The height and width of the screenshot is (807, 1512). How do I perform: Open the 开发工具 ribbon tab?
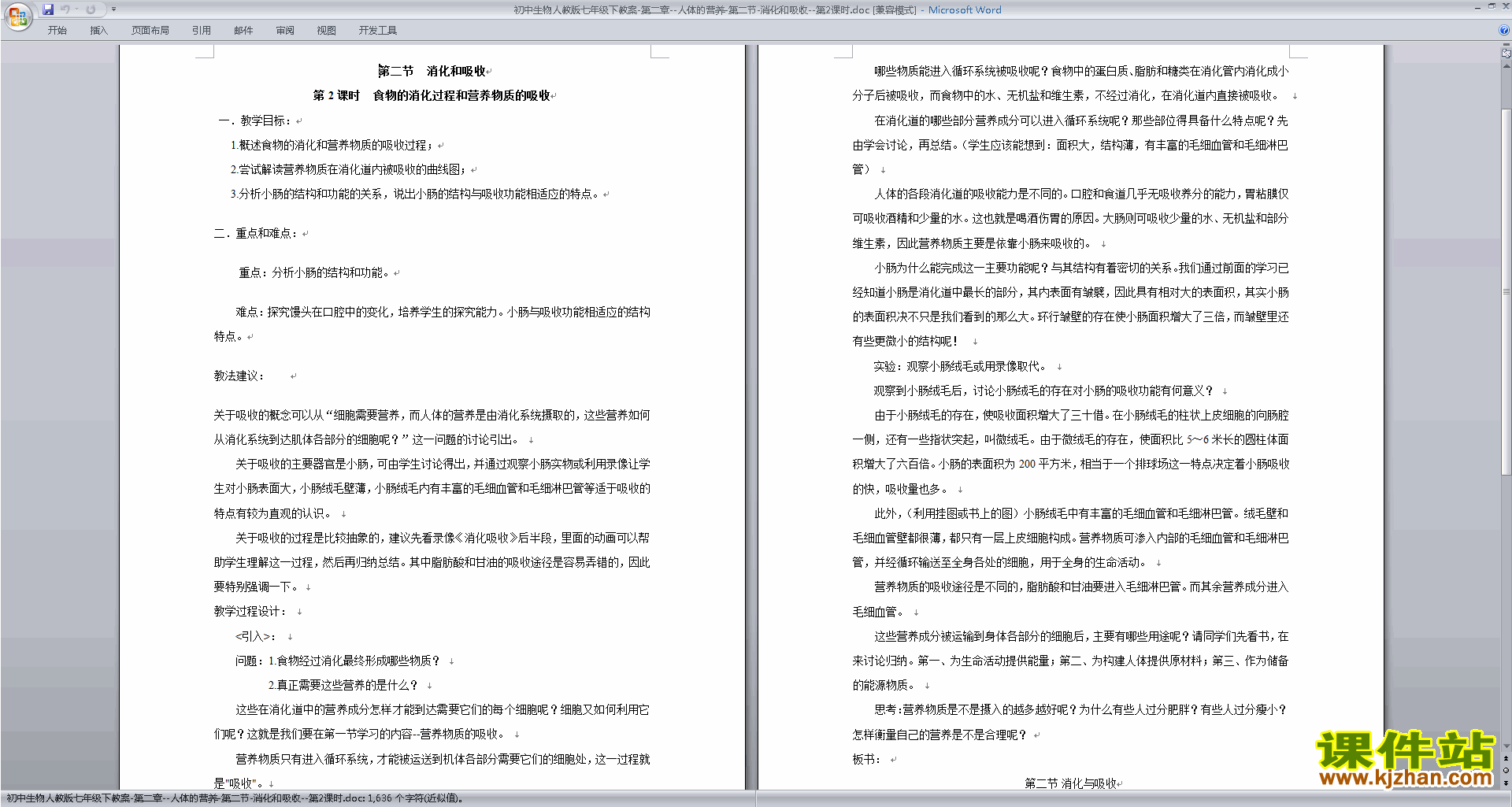pyautogui.click(x=377, y=31)
